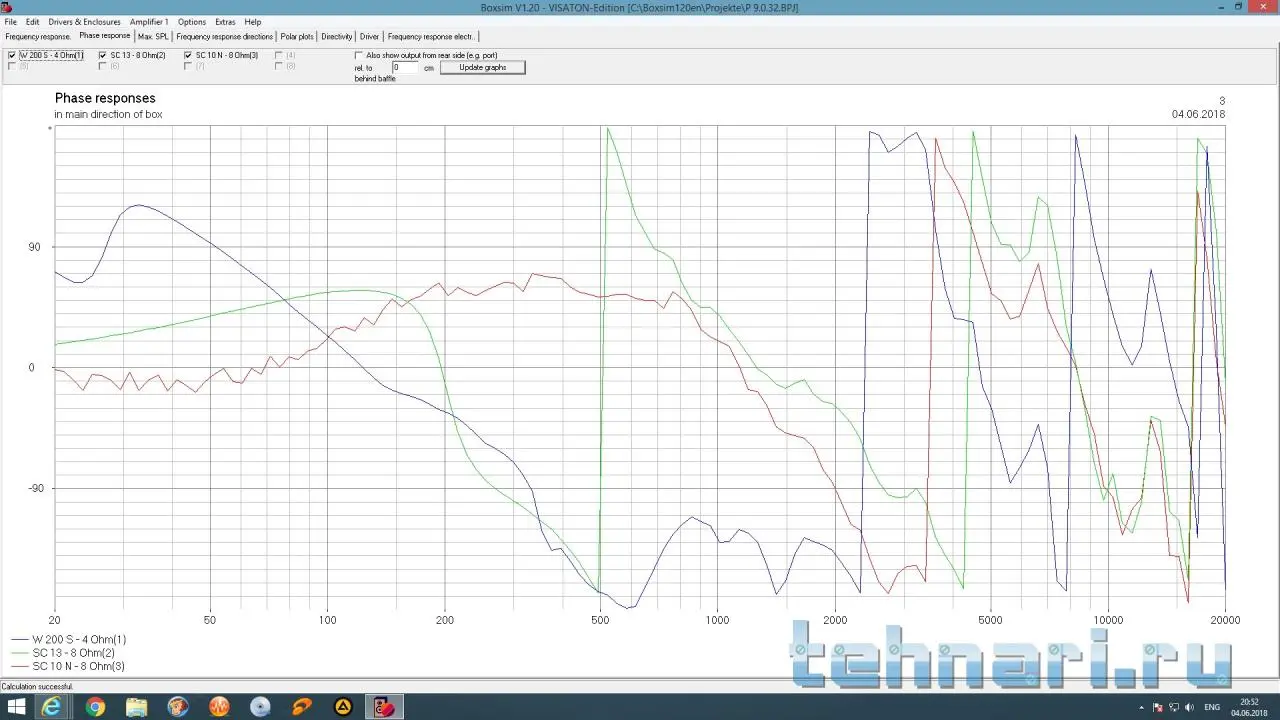Click the Action Center flag tray icon
Viewport: 1280px width, 720px height.
(1157, 707)
